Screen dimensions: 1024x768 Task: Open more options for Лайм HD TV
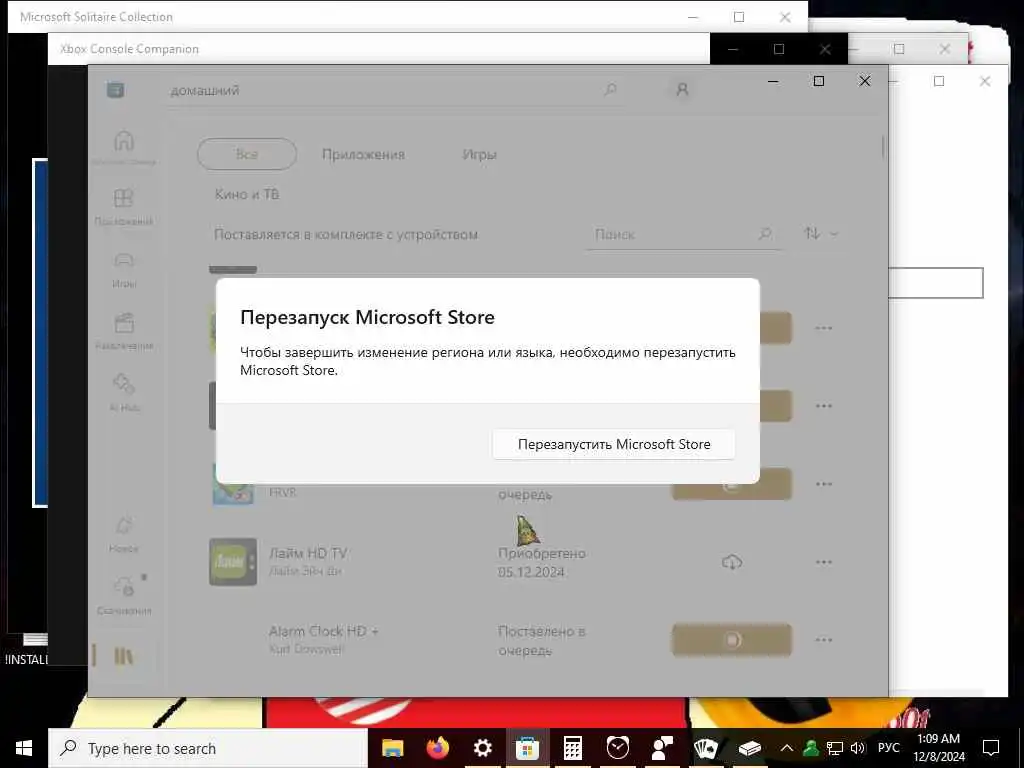click(824, 562)
